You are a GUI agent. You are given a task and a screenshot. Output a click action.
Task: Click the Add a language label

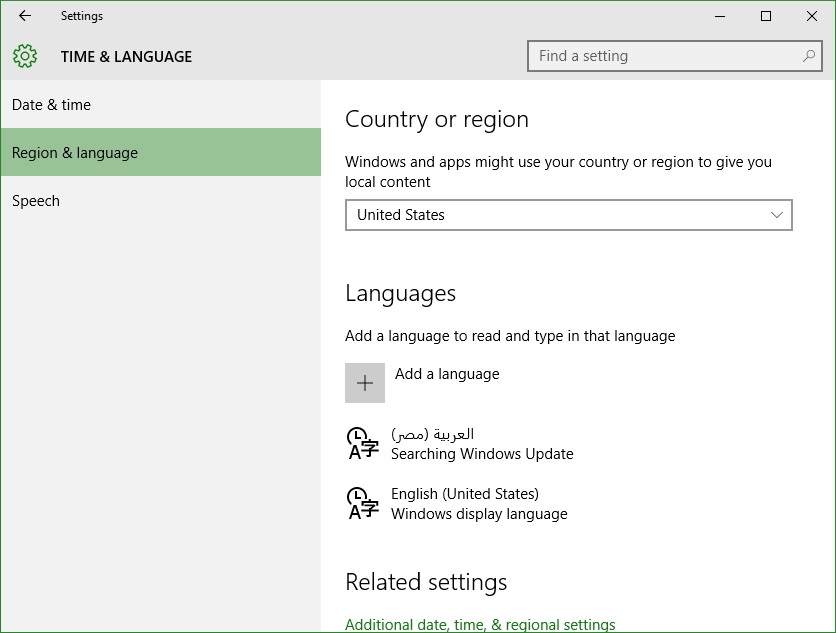[x=447, y=374]
